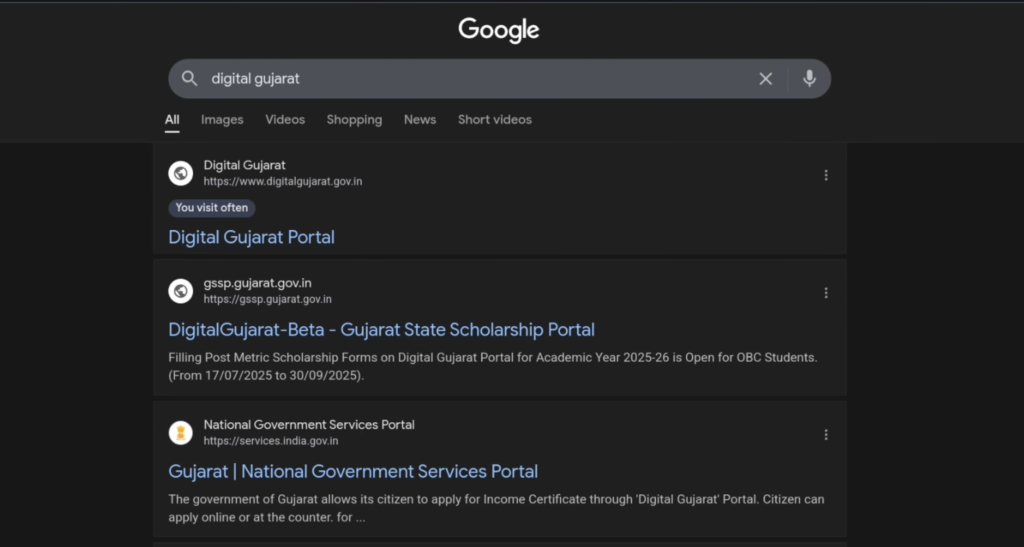Open more options for Digital Gujarat result
Screen dimensions: 1024x547
[826, 175]
